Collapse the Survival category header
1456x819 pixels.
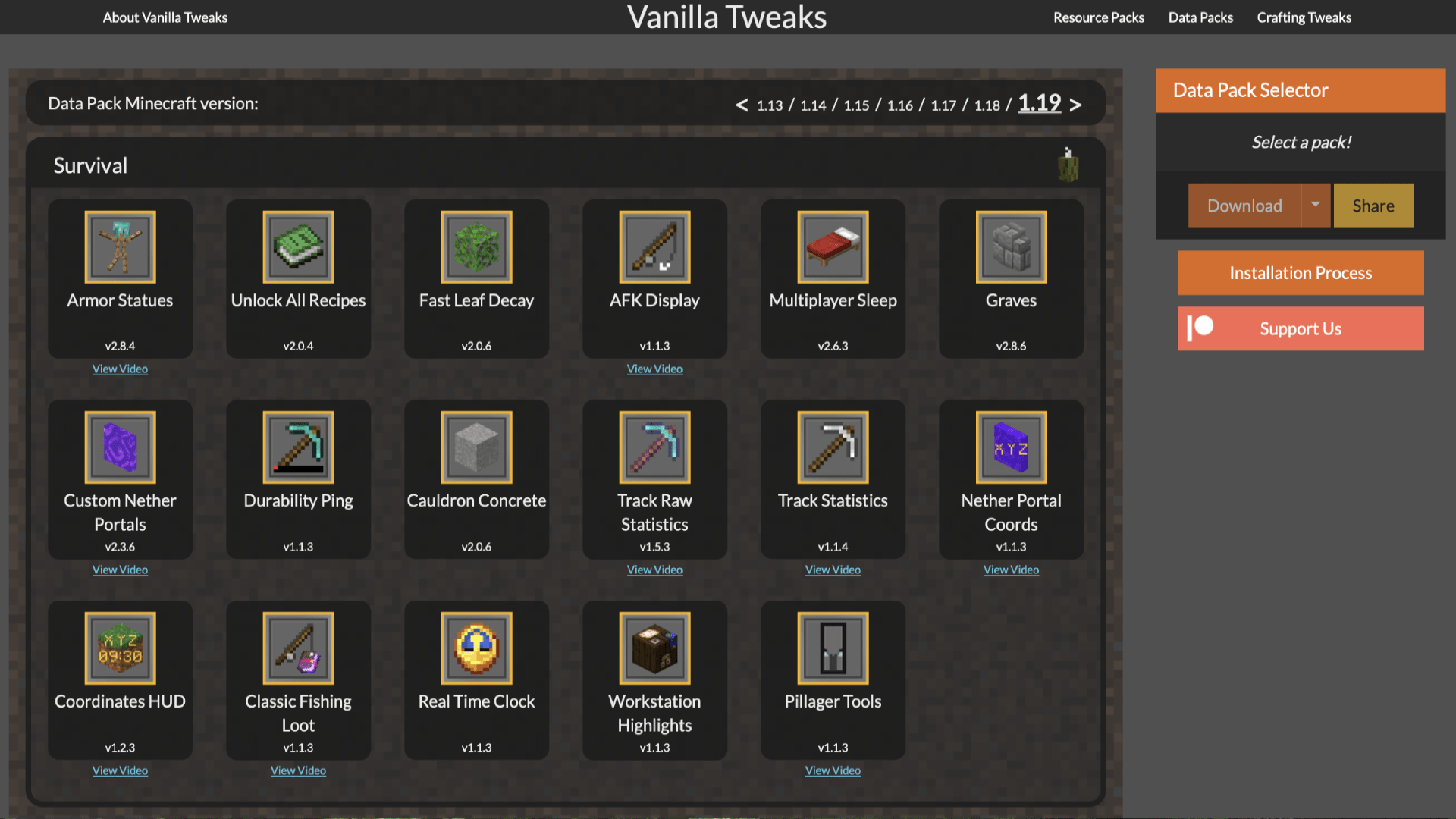[x=566, y=165]
